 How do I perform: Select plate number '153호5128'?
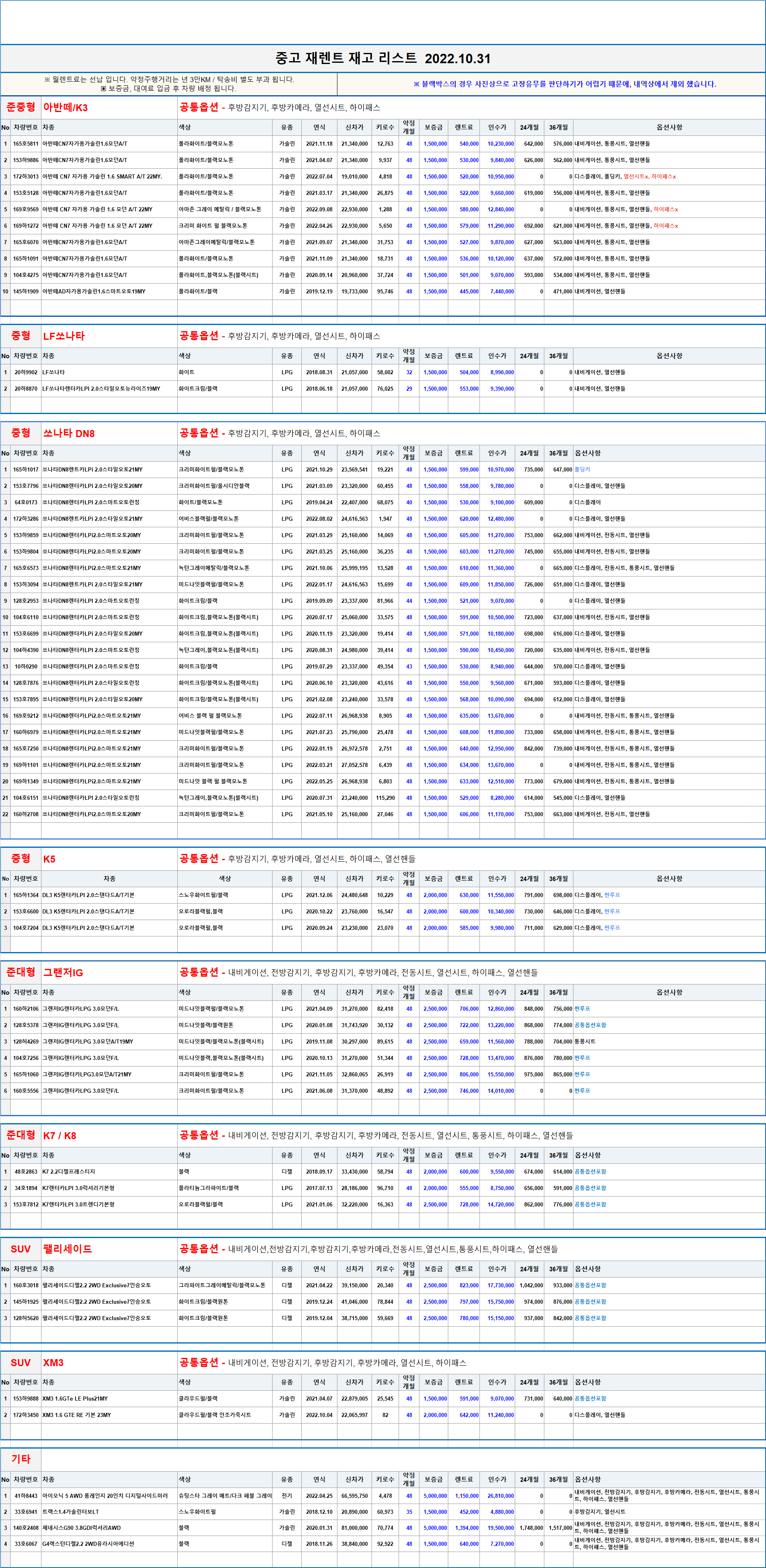(25, 194)
